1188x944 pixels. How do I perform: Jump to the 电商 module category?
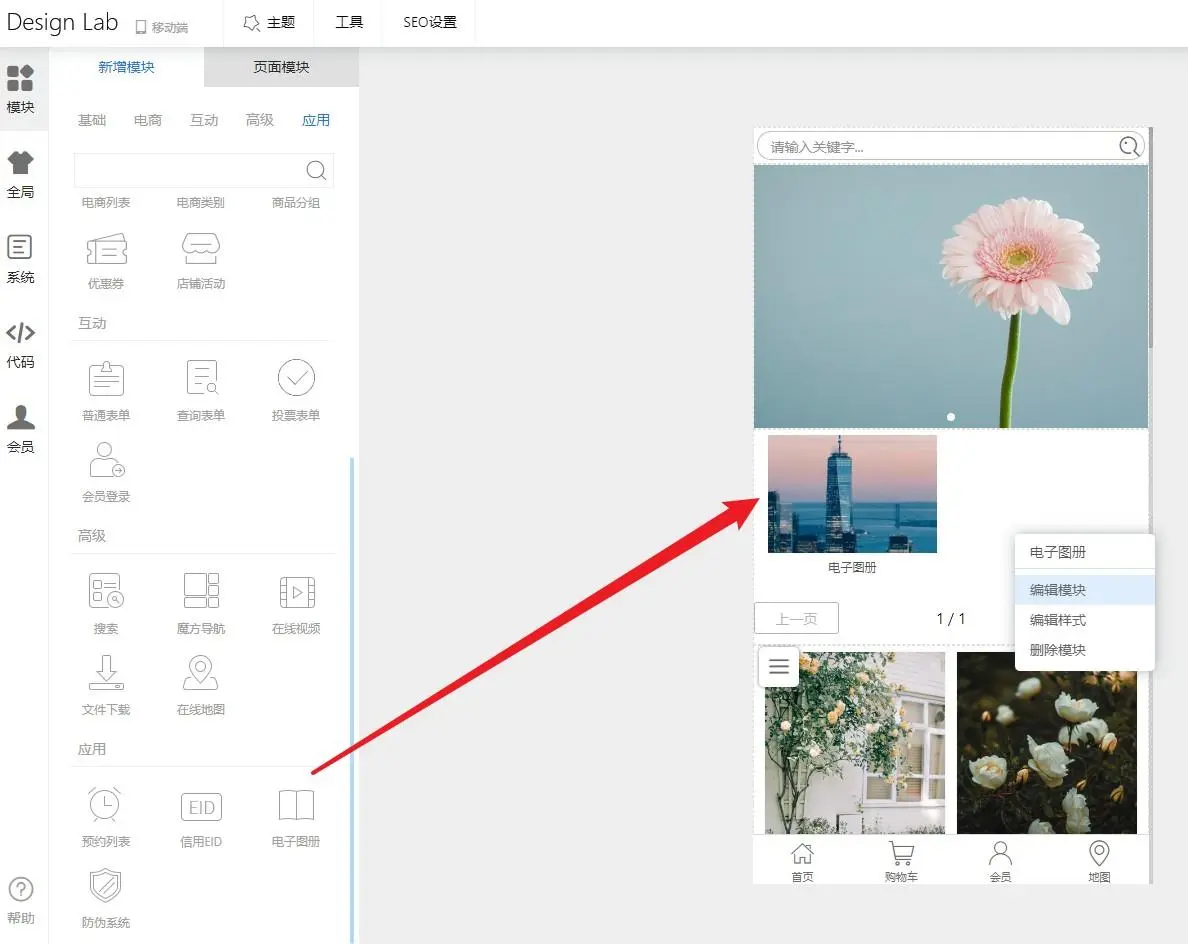click(147, 120)
